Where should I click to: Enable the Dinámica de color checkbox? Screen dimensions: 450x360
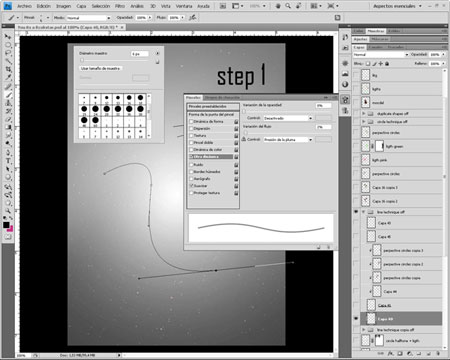[x=191, y=150]
